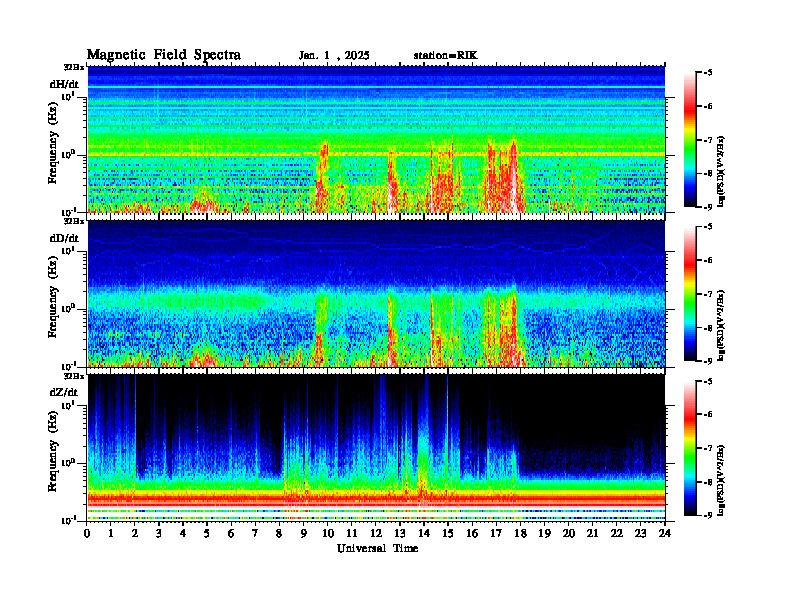Screen dimensions: 792x612
Task: Select the "dH/dt" panel label
Action: [64, 84]
